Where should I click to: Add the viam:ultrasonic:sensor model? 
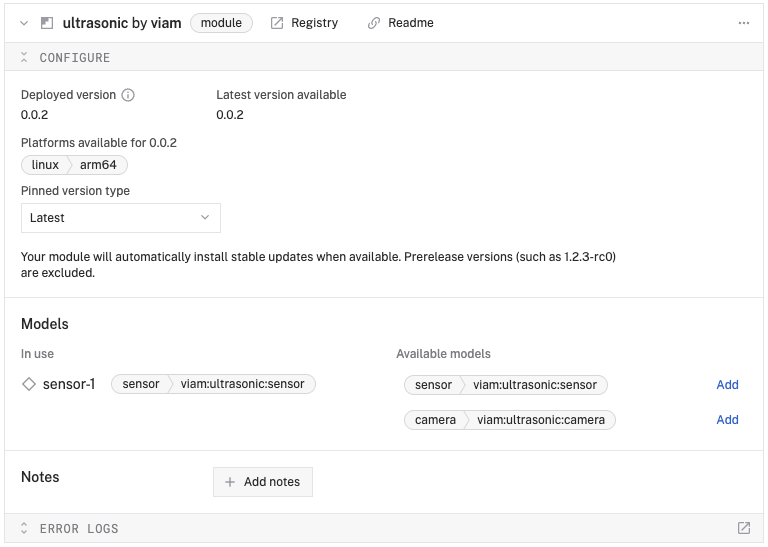pyautogui.click(x=727, y=385)
